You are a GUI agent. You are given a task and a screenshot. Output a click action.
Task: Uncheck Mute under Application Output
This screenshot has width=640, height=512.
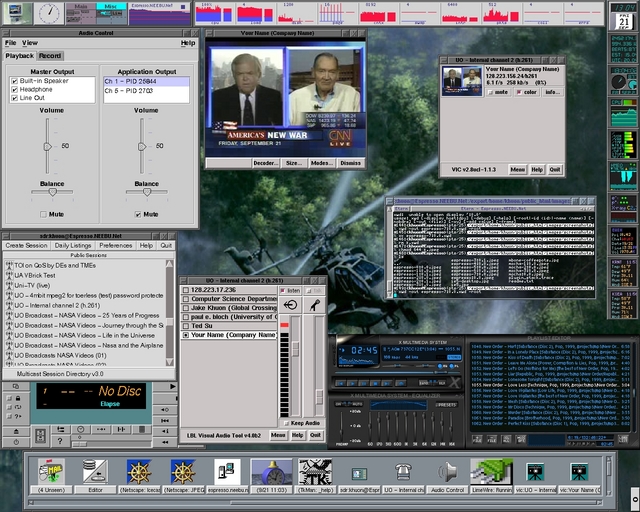coord(138,214)
